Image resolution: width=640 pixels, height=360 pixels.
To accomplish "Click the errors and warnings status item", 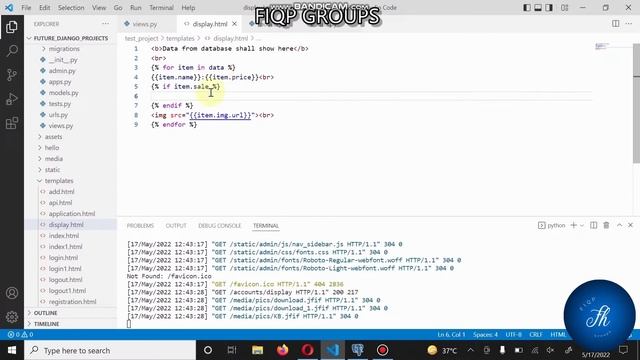I will coord(20,334).
